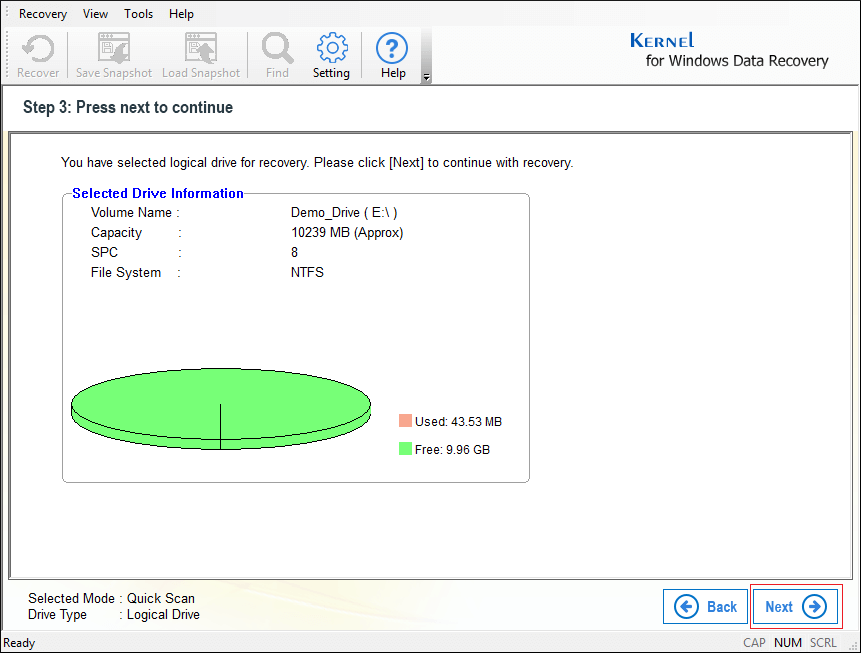861x653 pixels.
Task: Click the Free: 9.96 GB label
Action: click(x=452, y=449)
